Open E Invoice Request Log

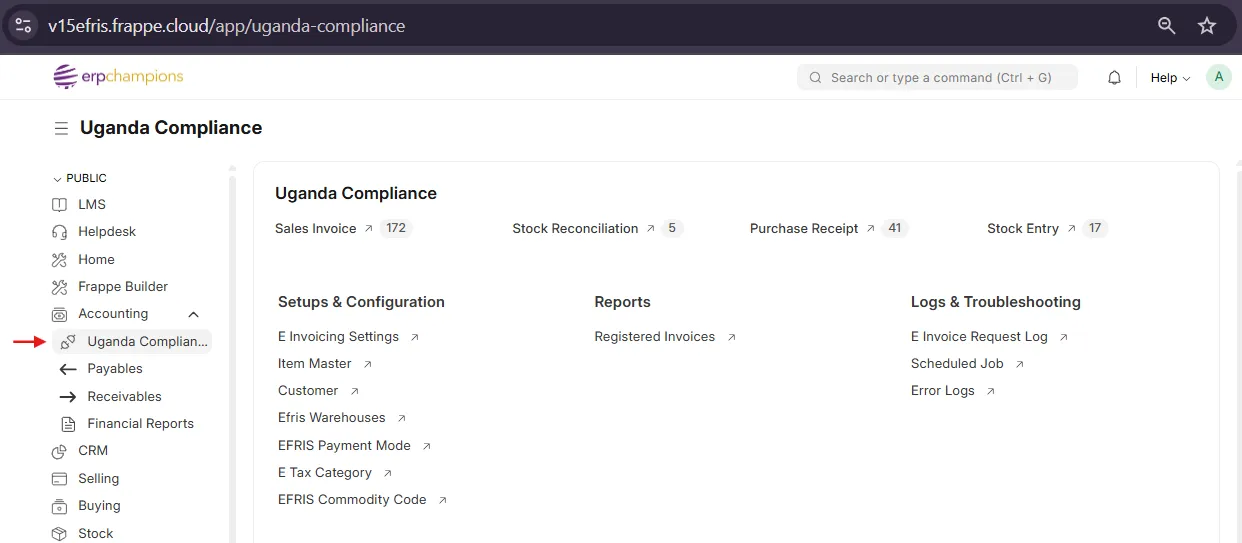(979, 337)
